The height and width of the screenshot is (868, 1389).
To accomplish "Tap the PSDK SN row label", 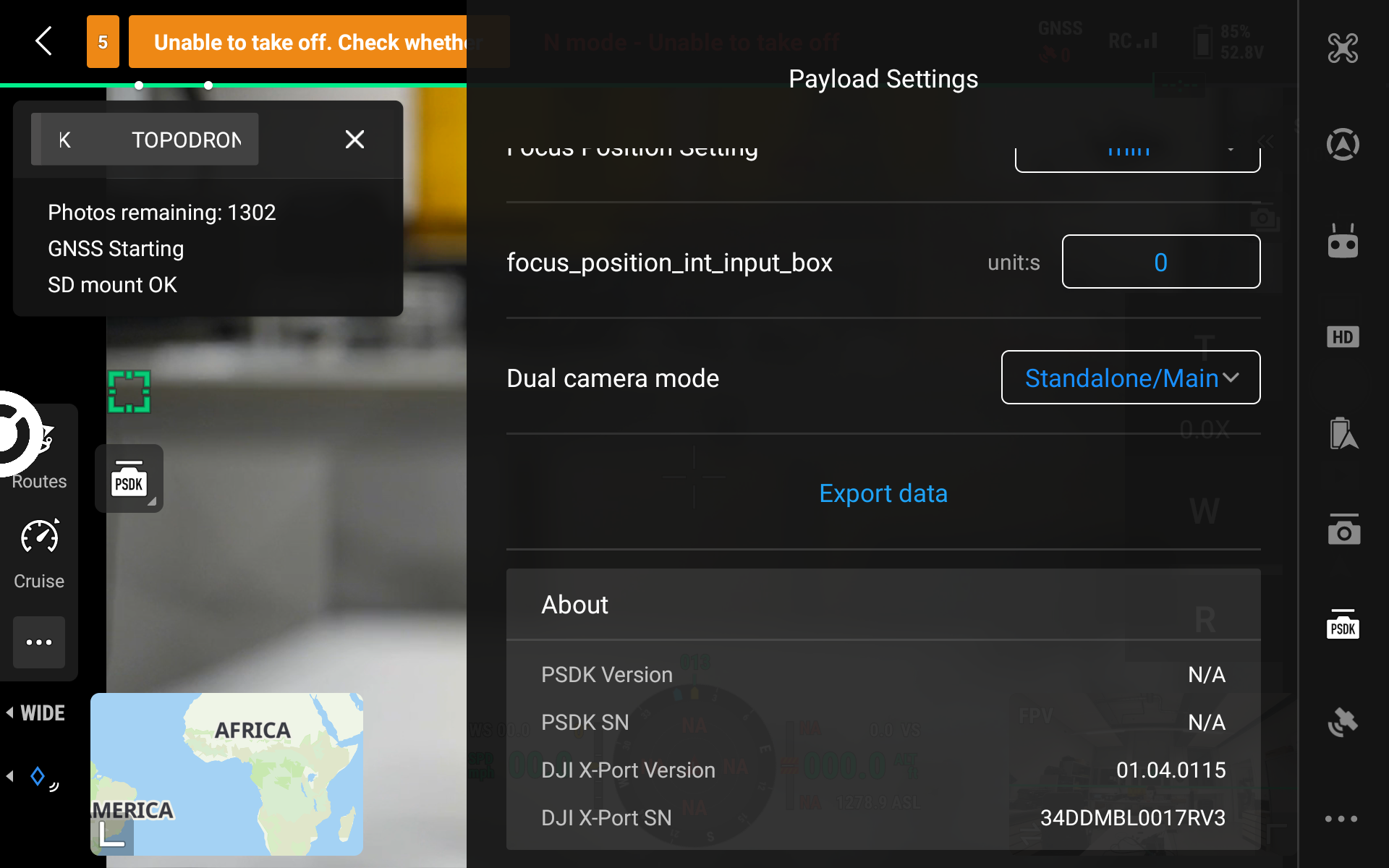I will (585, 723).
